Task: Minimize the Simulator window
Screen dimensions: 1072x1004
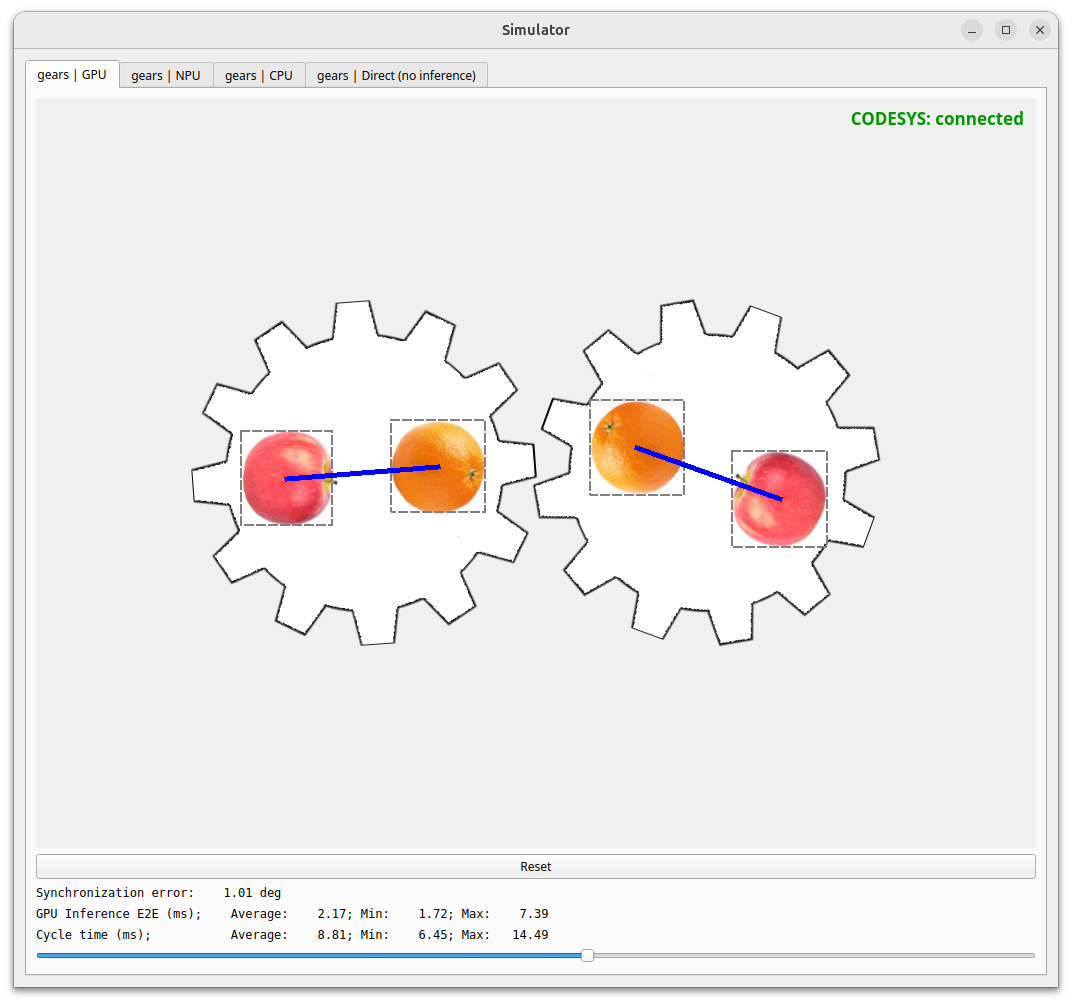Action: [x=972, y=30]
